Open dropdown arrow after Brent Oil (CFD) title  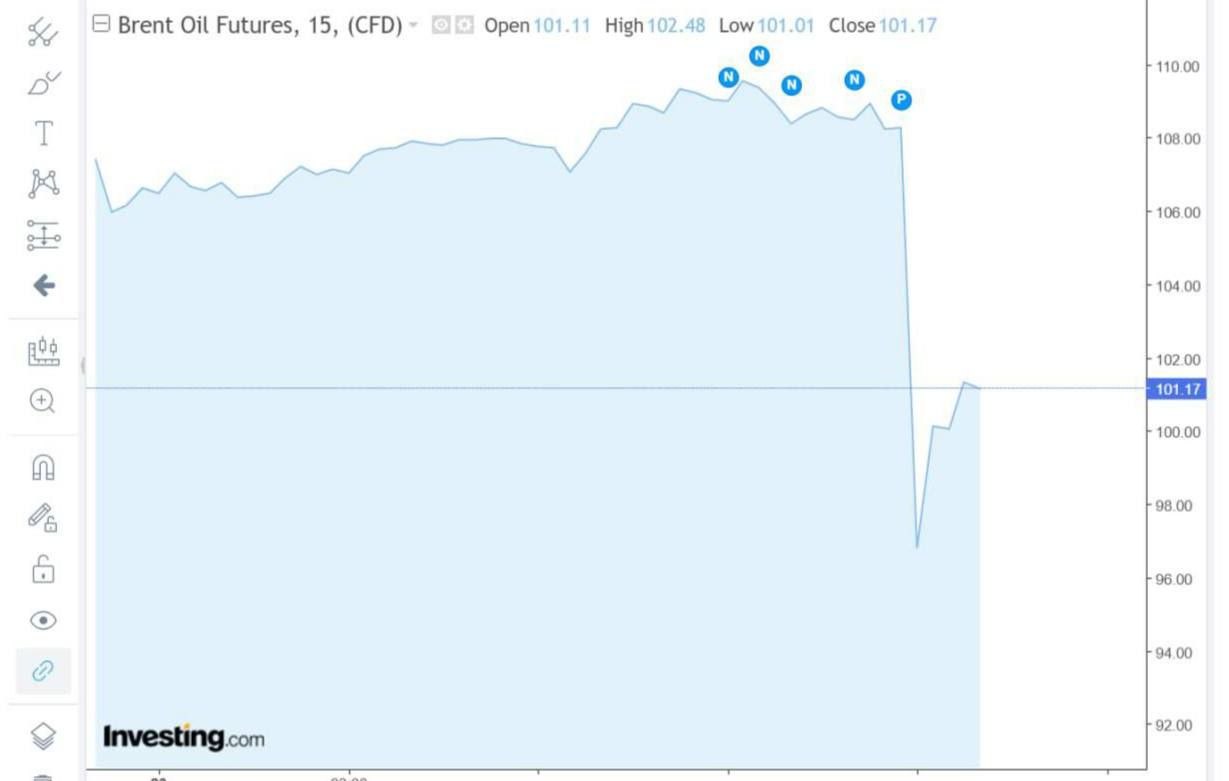point(414,24)
